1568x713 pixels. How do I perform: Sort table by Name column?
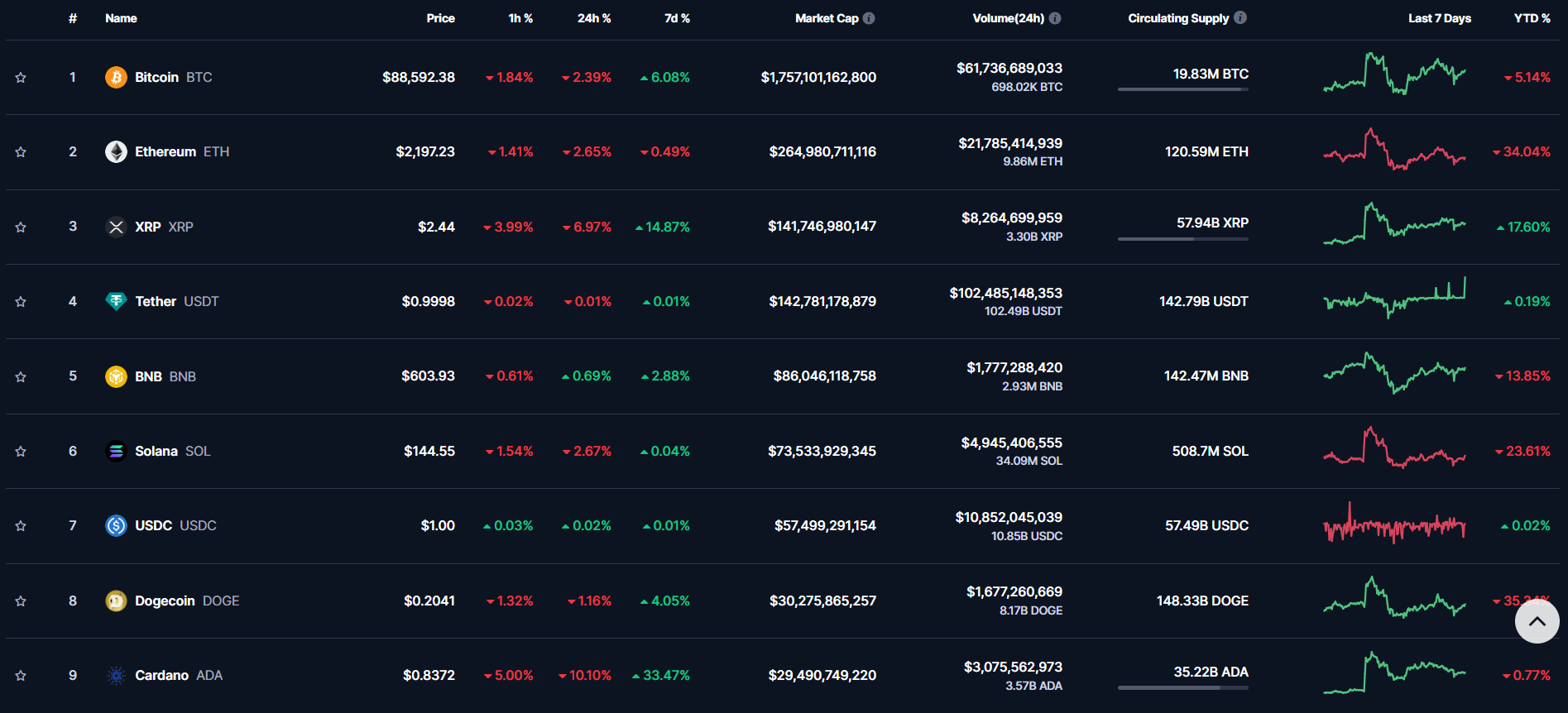(x=121, y=18)
